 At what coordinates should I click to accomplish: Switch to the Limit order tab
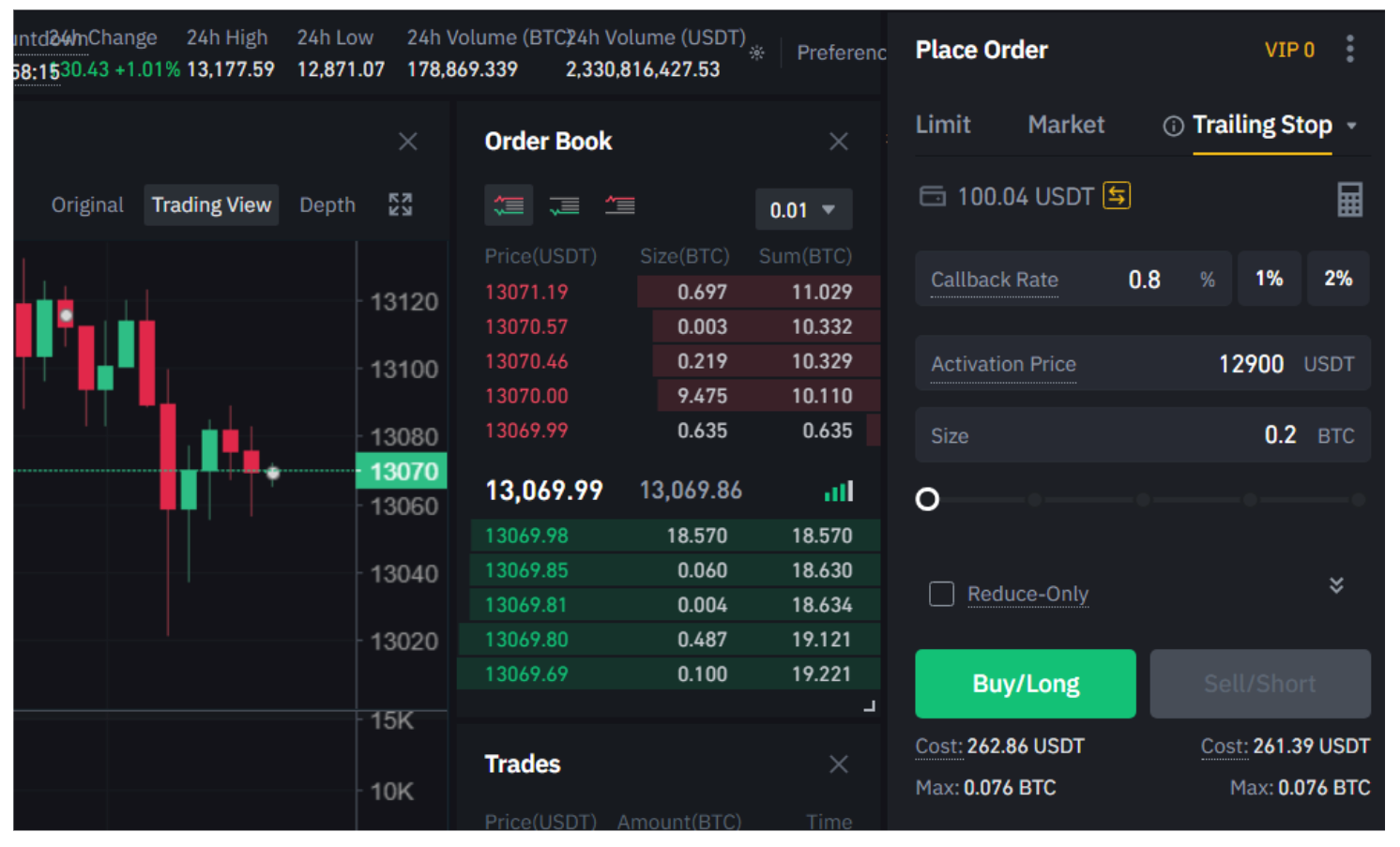tap(942, 124)
